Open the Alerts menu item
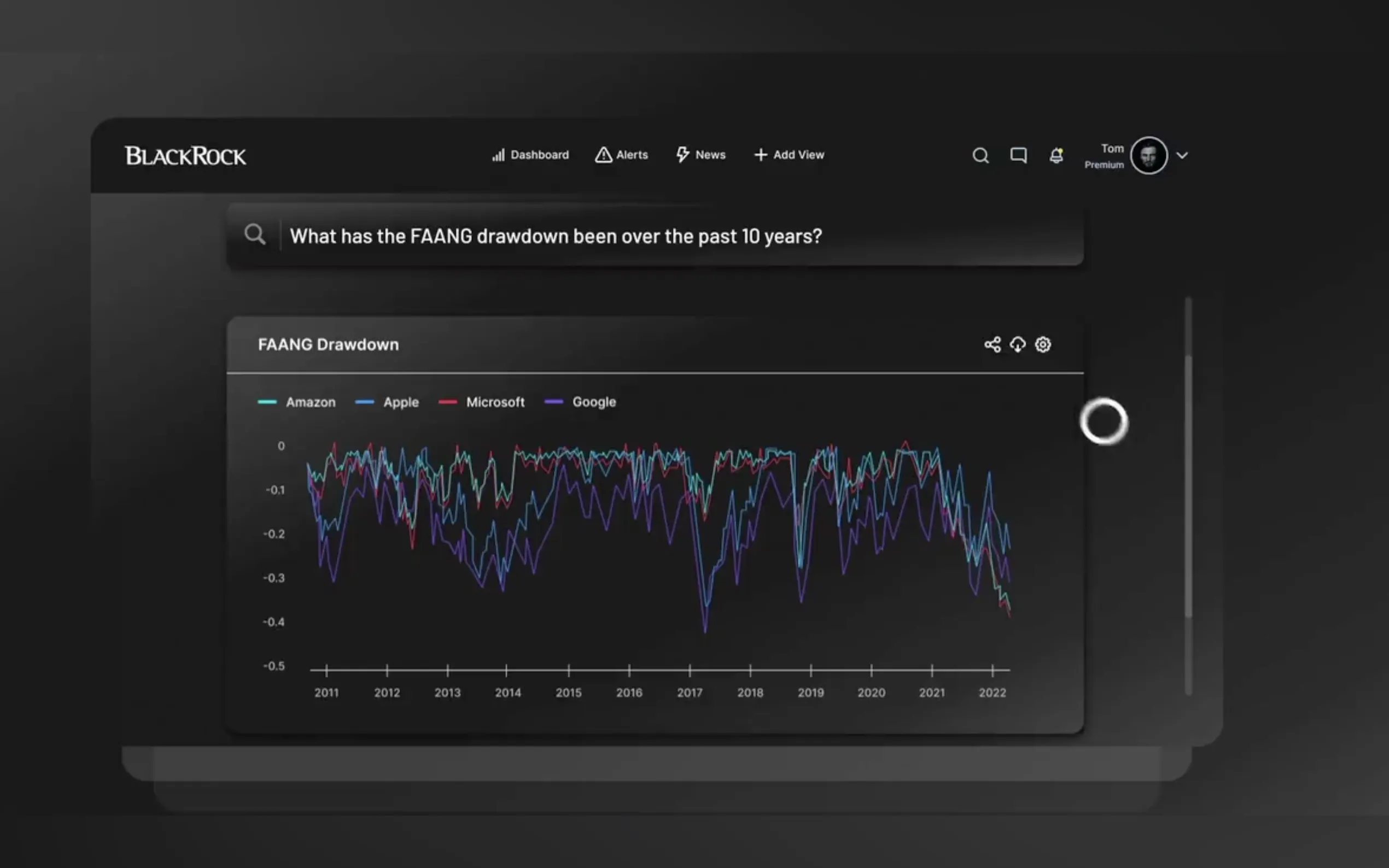The width and height of the screenshot is (1389, 868). pyautogui.click(x=621, y=155)
